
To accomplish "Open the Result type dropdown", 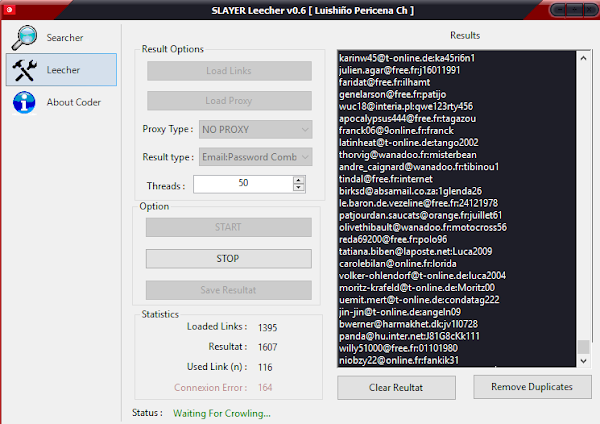I will pos(256,157).
